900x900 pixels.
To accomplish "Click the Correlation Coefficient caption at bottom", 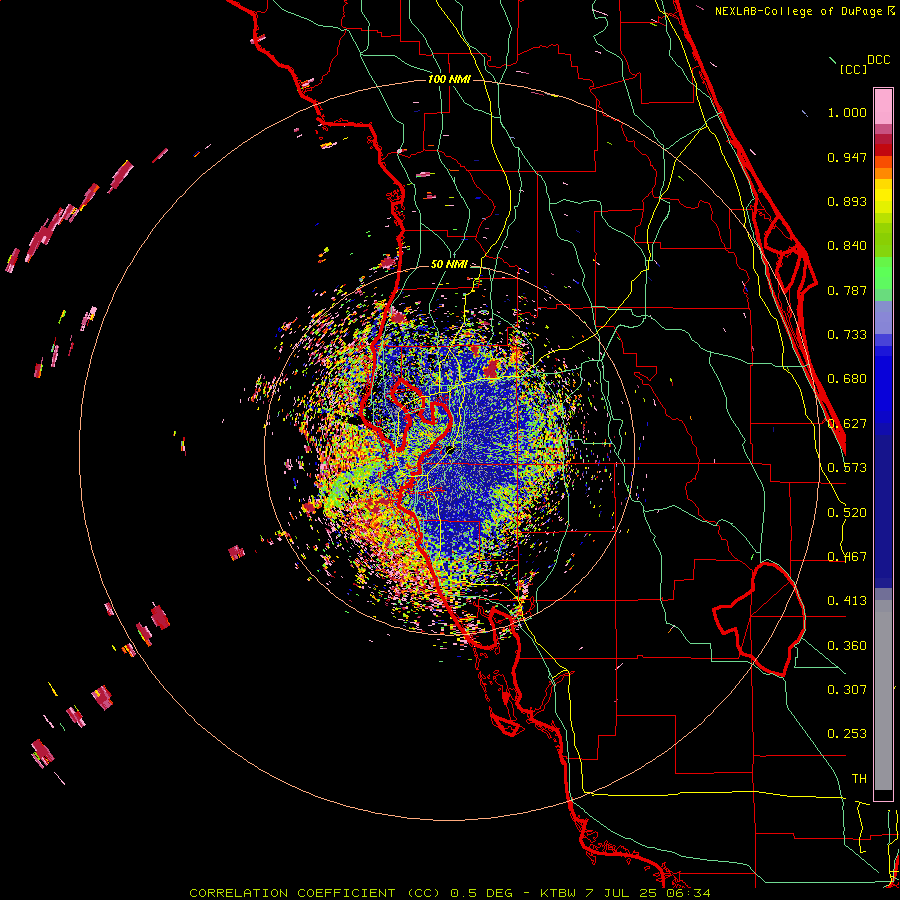I will point(450,893).
